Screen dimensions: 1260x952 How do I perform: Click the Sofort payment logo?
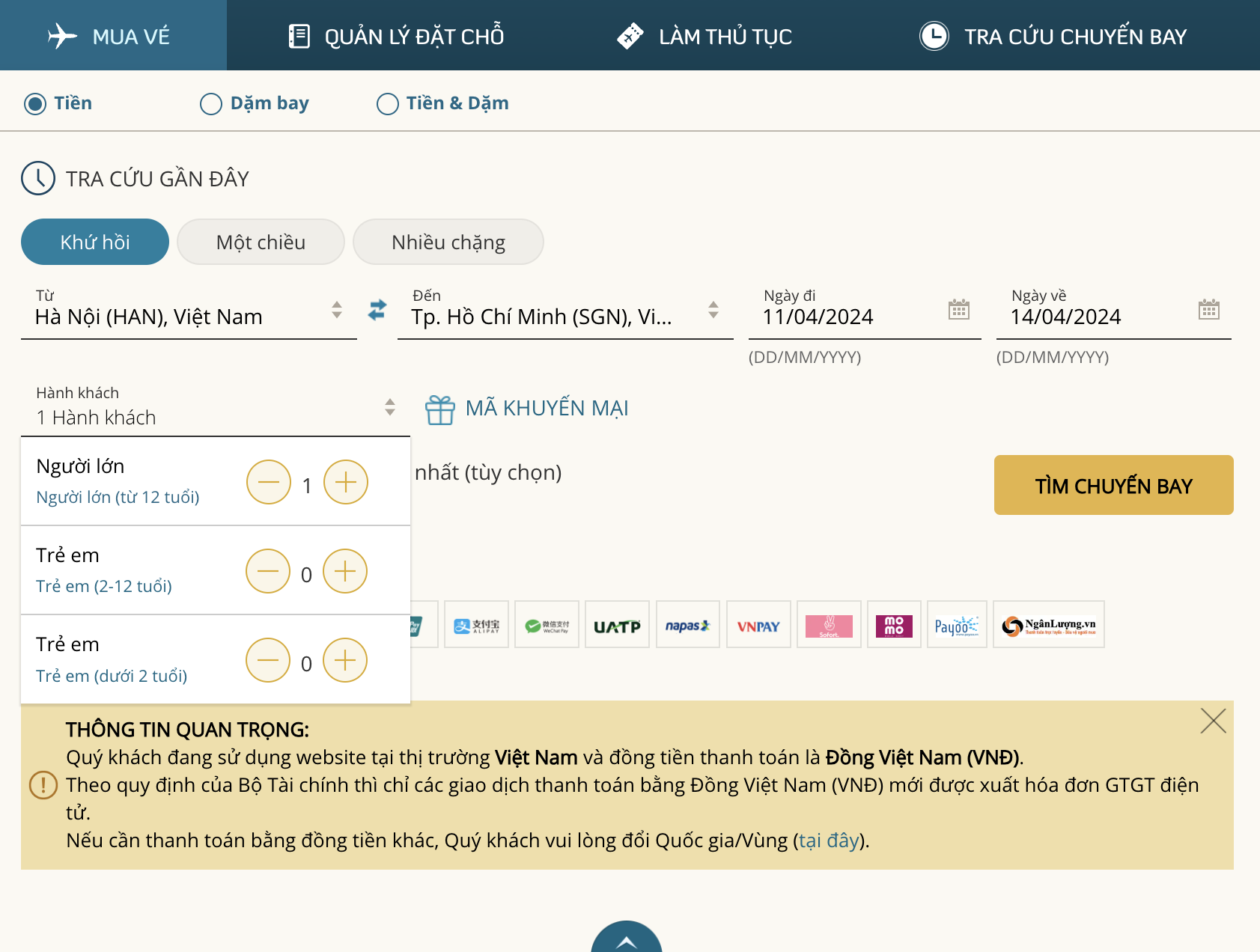click(829, 624)
